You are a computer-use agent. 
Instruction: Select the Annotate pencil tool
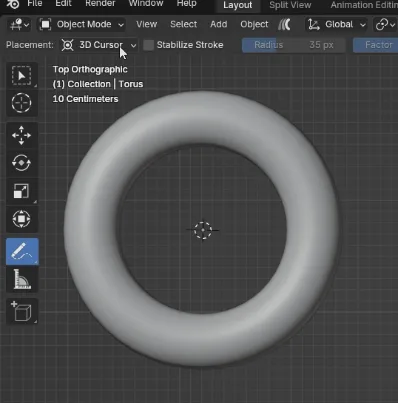(x=22, y=252)
